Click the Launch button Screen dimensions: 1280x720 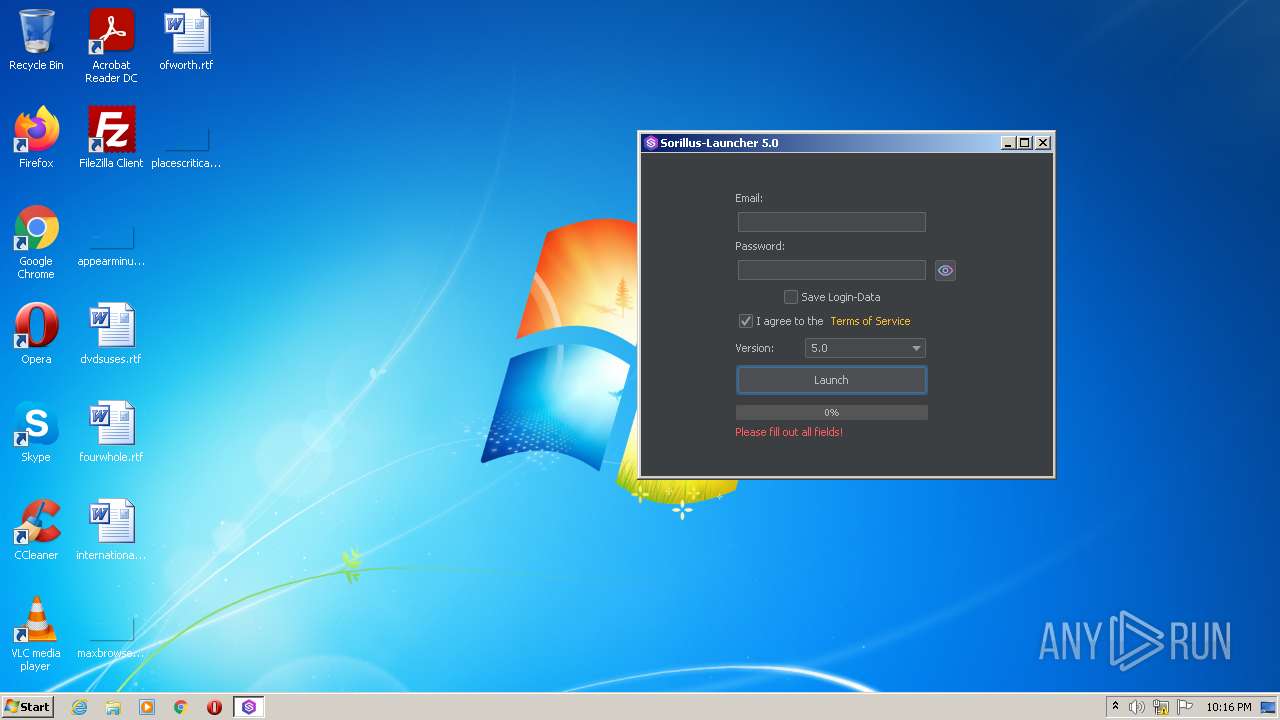(831, 380)
